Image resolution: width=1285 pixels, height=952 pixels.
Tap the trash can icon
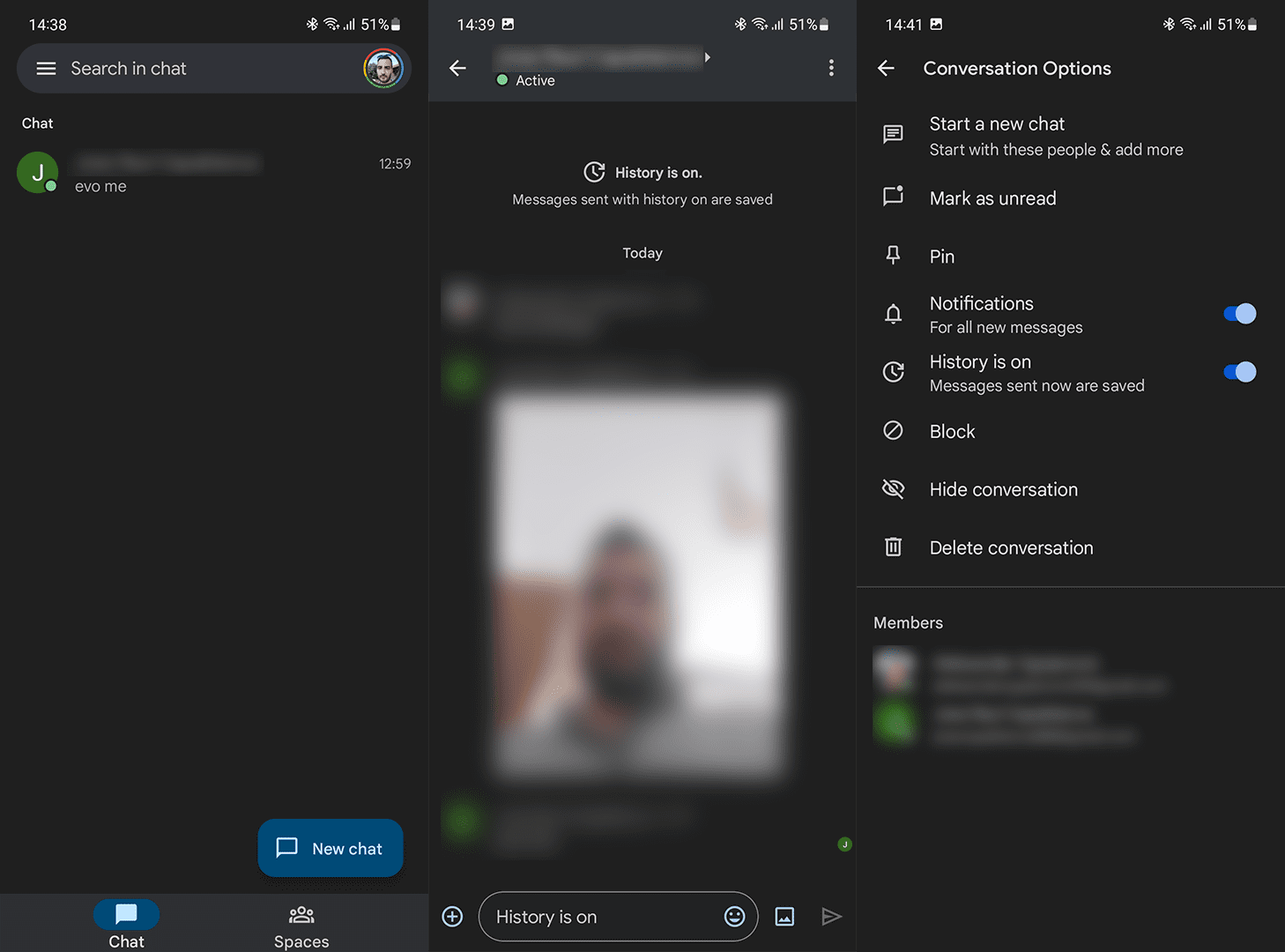pyautogui.click(x=893, y=547)
